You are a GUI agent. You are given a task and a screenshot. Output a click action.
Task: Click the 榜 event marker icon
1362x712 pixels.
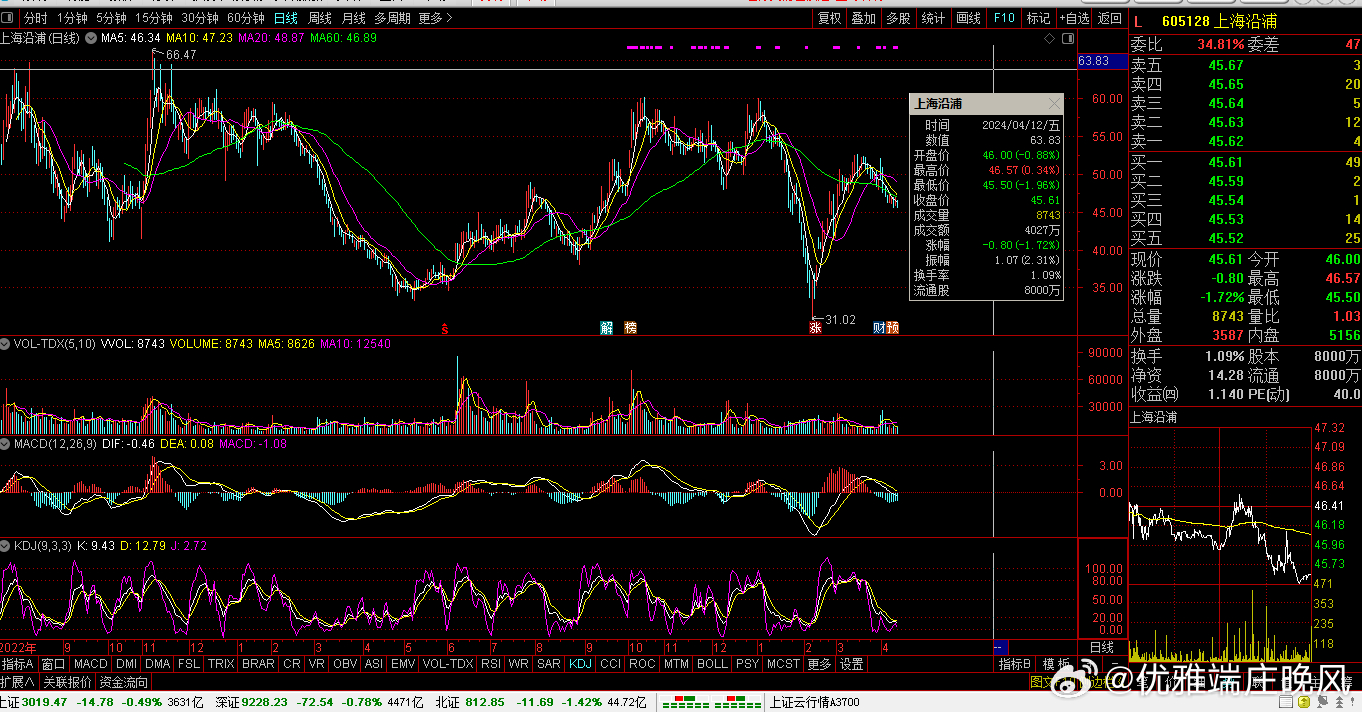coord(630,328)
